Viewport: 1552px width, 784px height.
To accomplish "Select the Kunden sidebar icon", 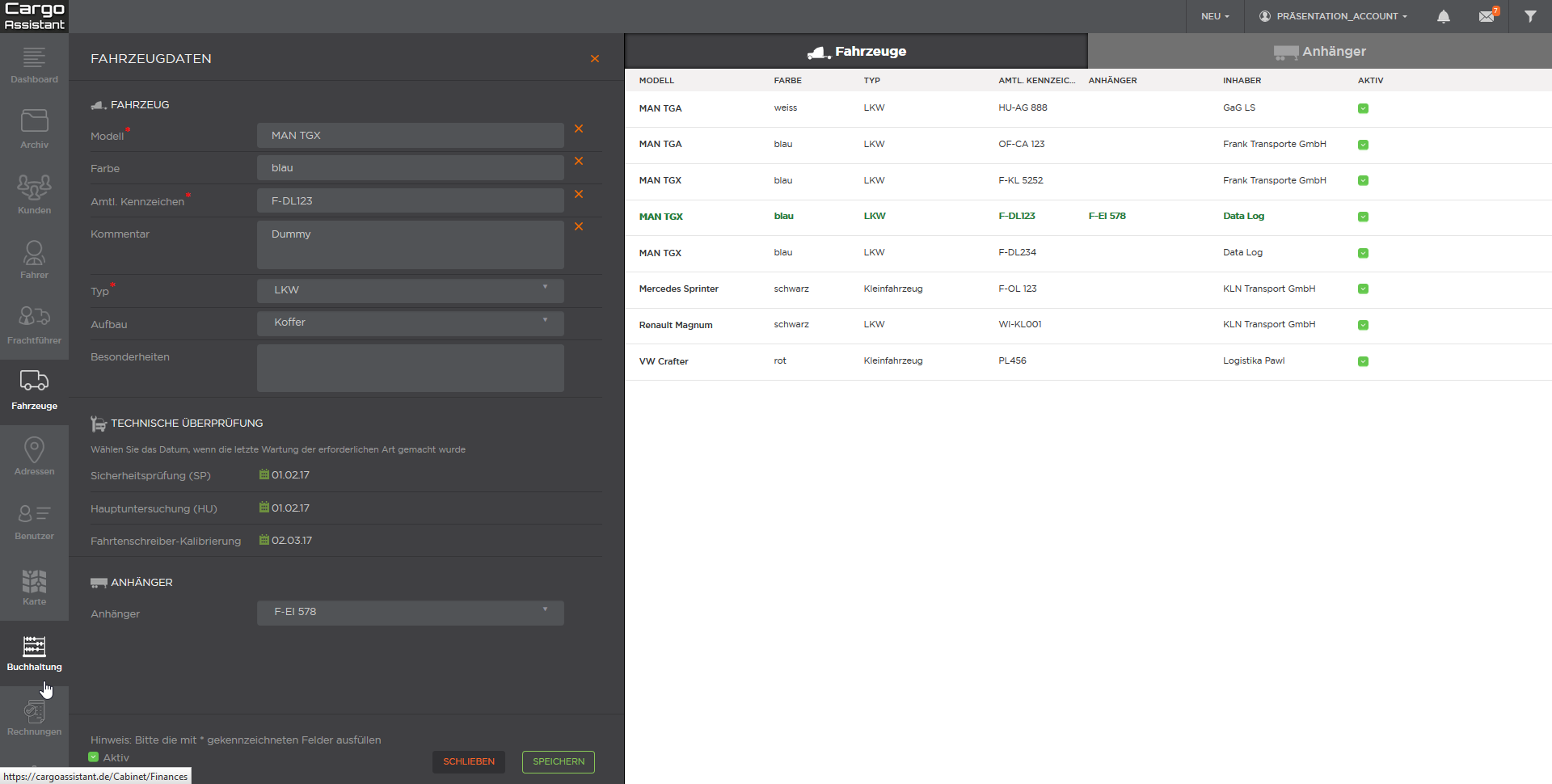I will click(x=34, y=194).
